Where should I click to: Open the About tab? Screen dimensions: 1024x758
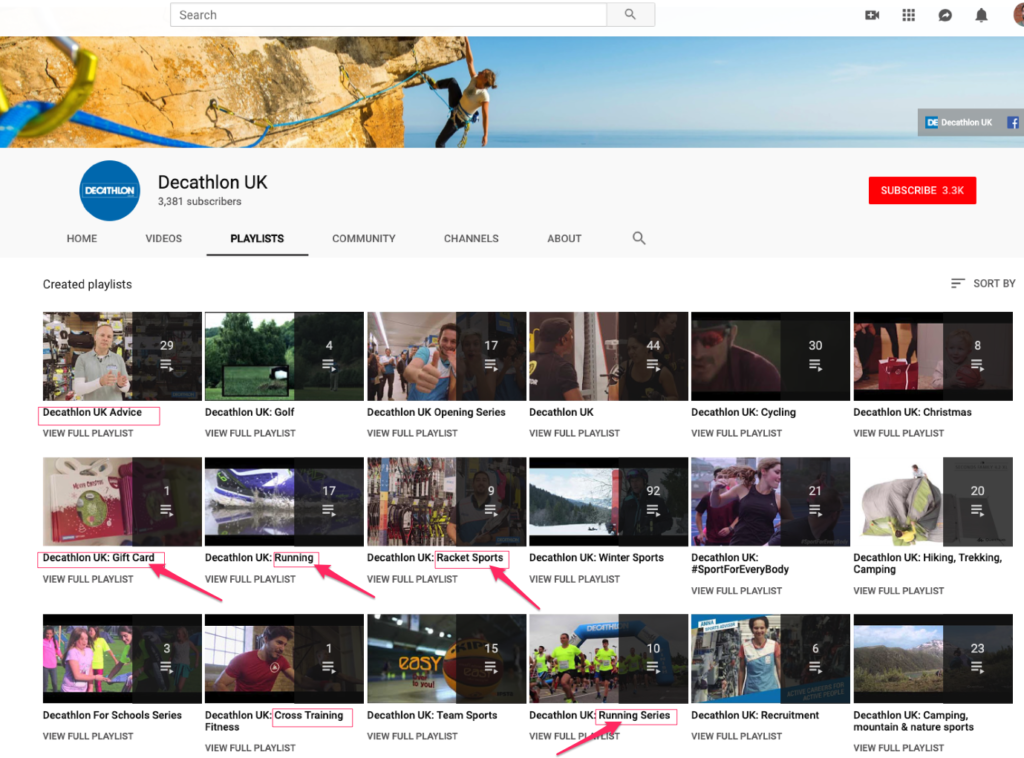(x=564, y=238)
